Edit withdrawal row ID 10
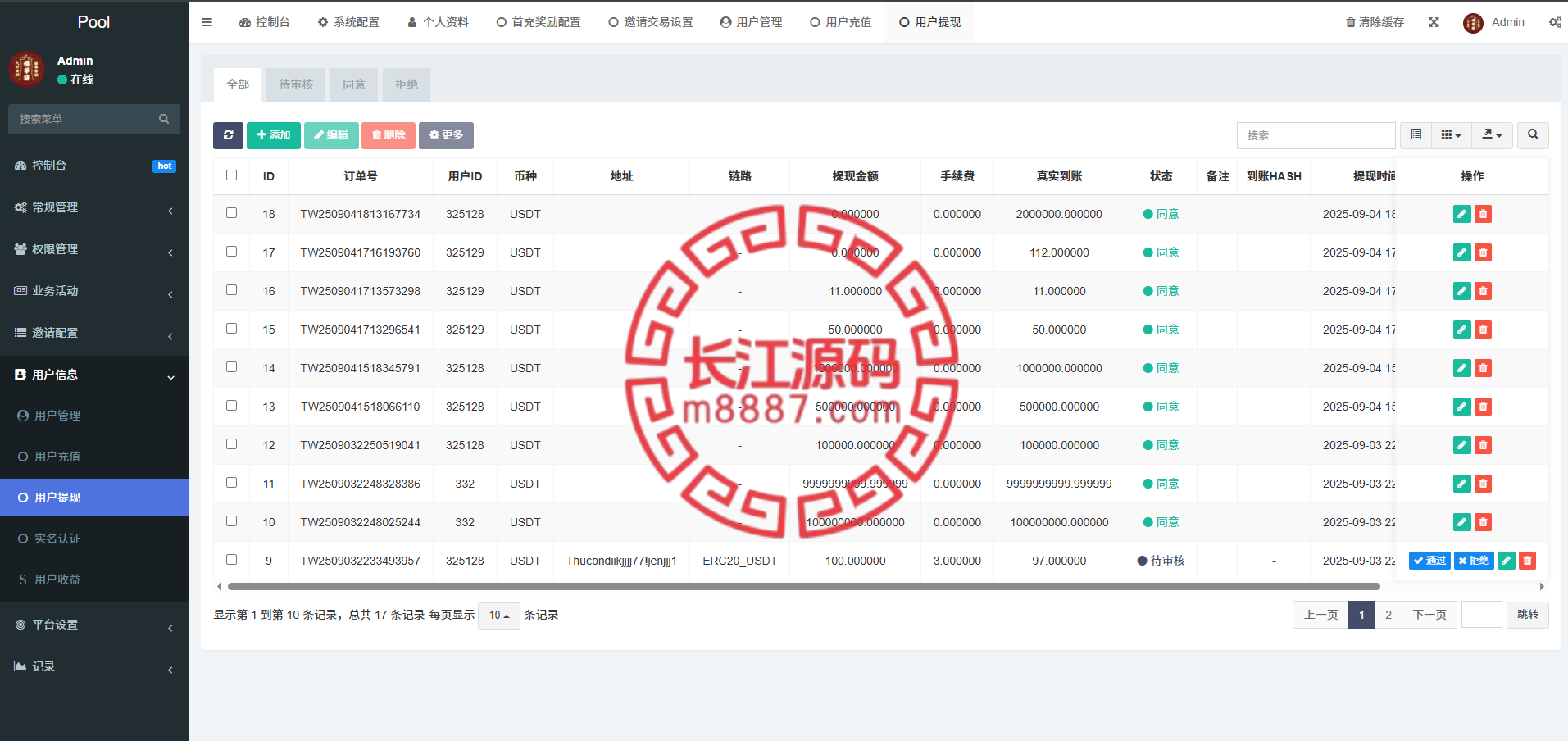 [x=1461, y=522]
